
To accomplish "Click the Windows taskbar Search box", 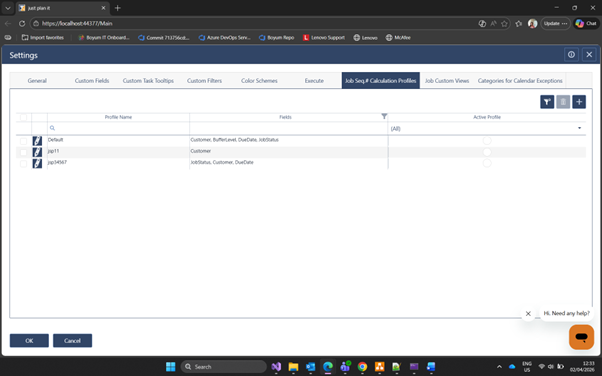I will [x=223, y=366].
